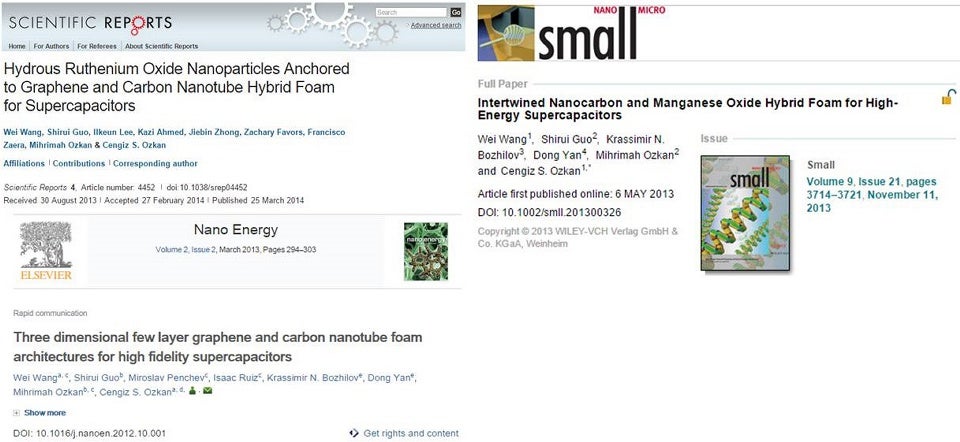This screenshot has width=960, height=442.
Task: Open the For Authors menu item
Action: click(51, 46)
